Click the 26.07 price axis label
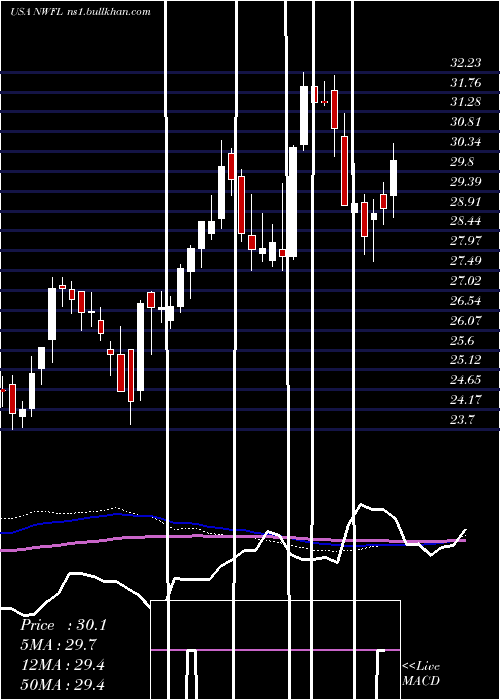The height and width of the screenshot is (700, 500). (x=466, y=321)
